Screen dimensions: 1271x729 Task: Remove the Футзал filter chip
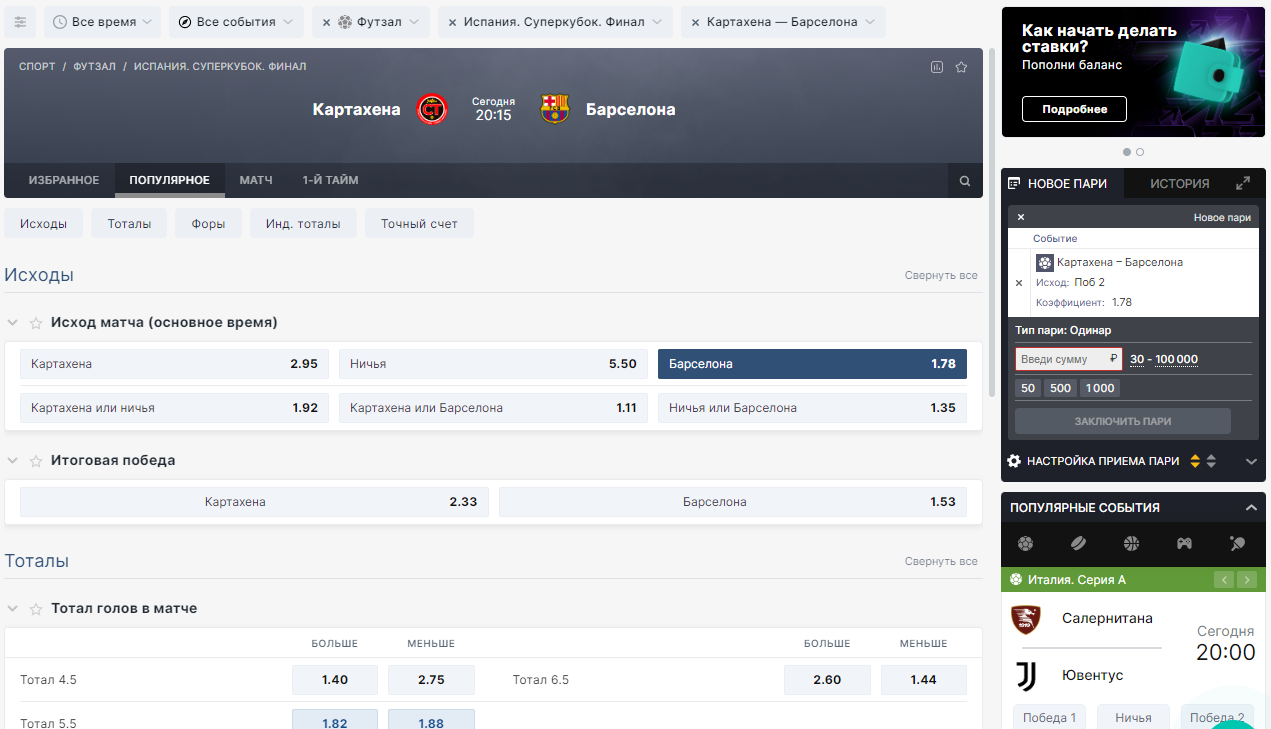[x=326, y=22]
